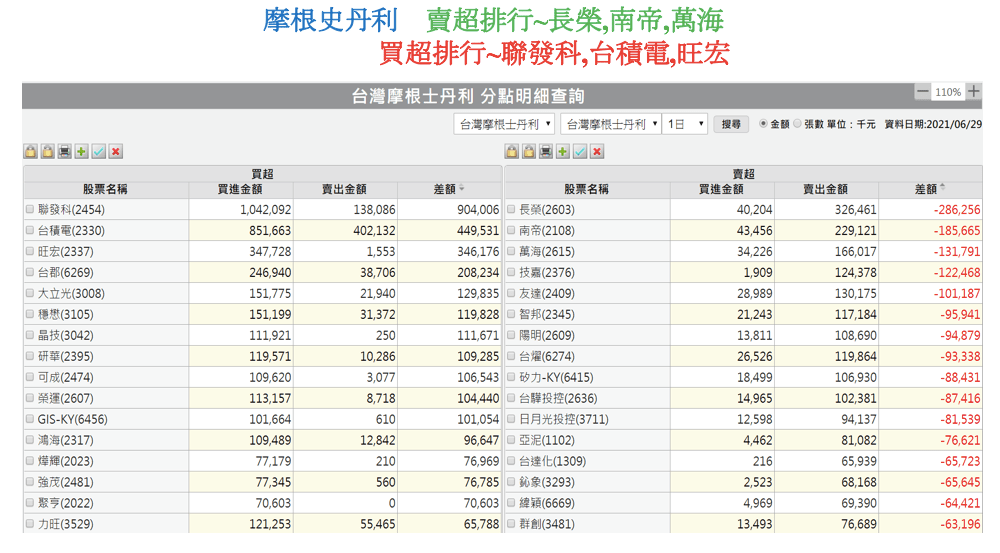The width and height of the screenshot is (1000, 553).
Task: Click the print icon above the 買超 table
Action: point(65,151)
